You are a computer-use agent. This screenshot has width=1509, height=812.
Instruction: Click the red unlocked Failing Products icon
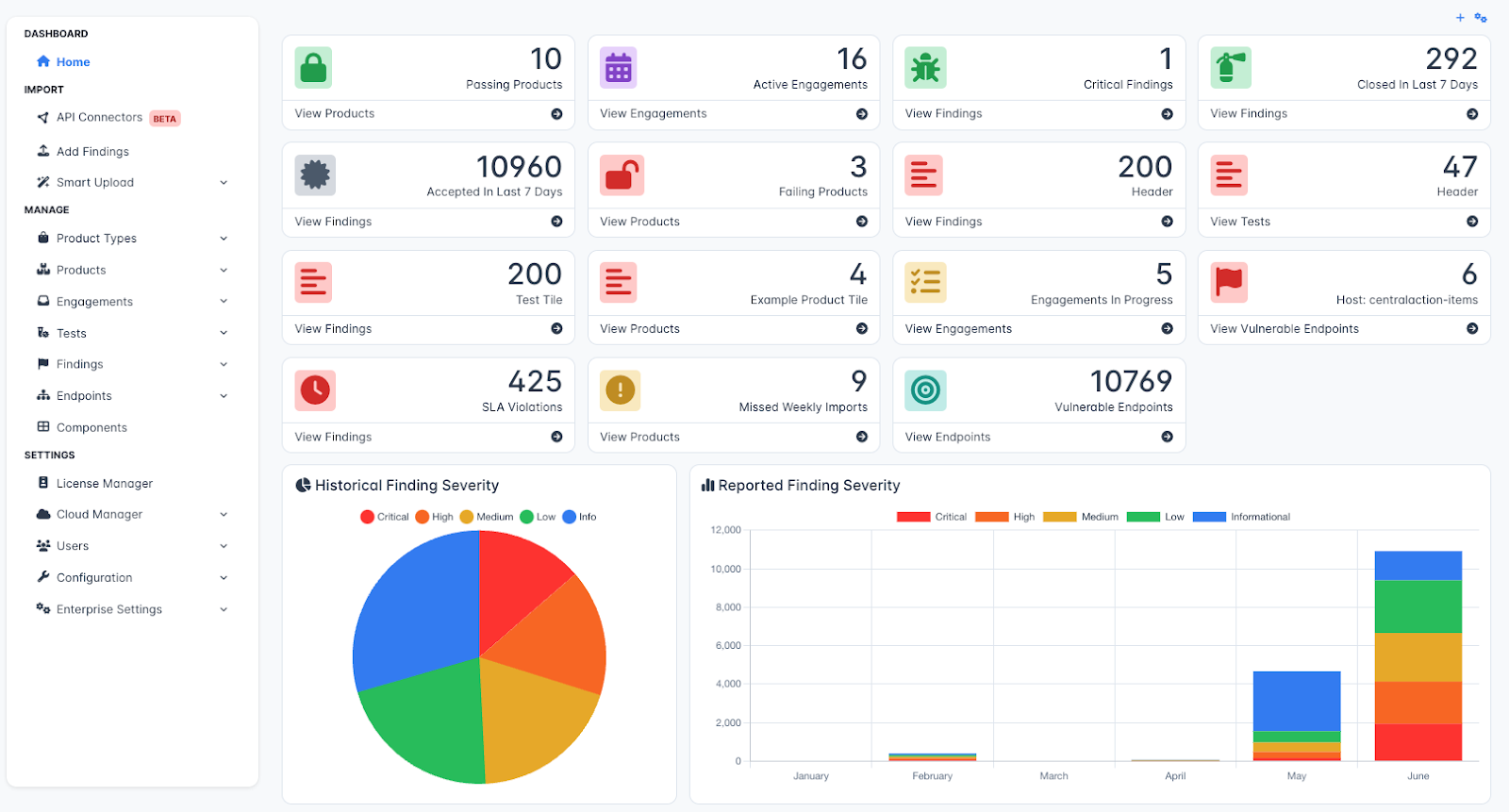pyautogui.click(x=622, y=175)
